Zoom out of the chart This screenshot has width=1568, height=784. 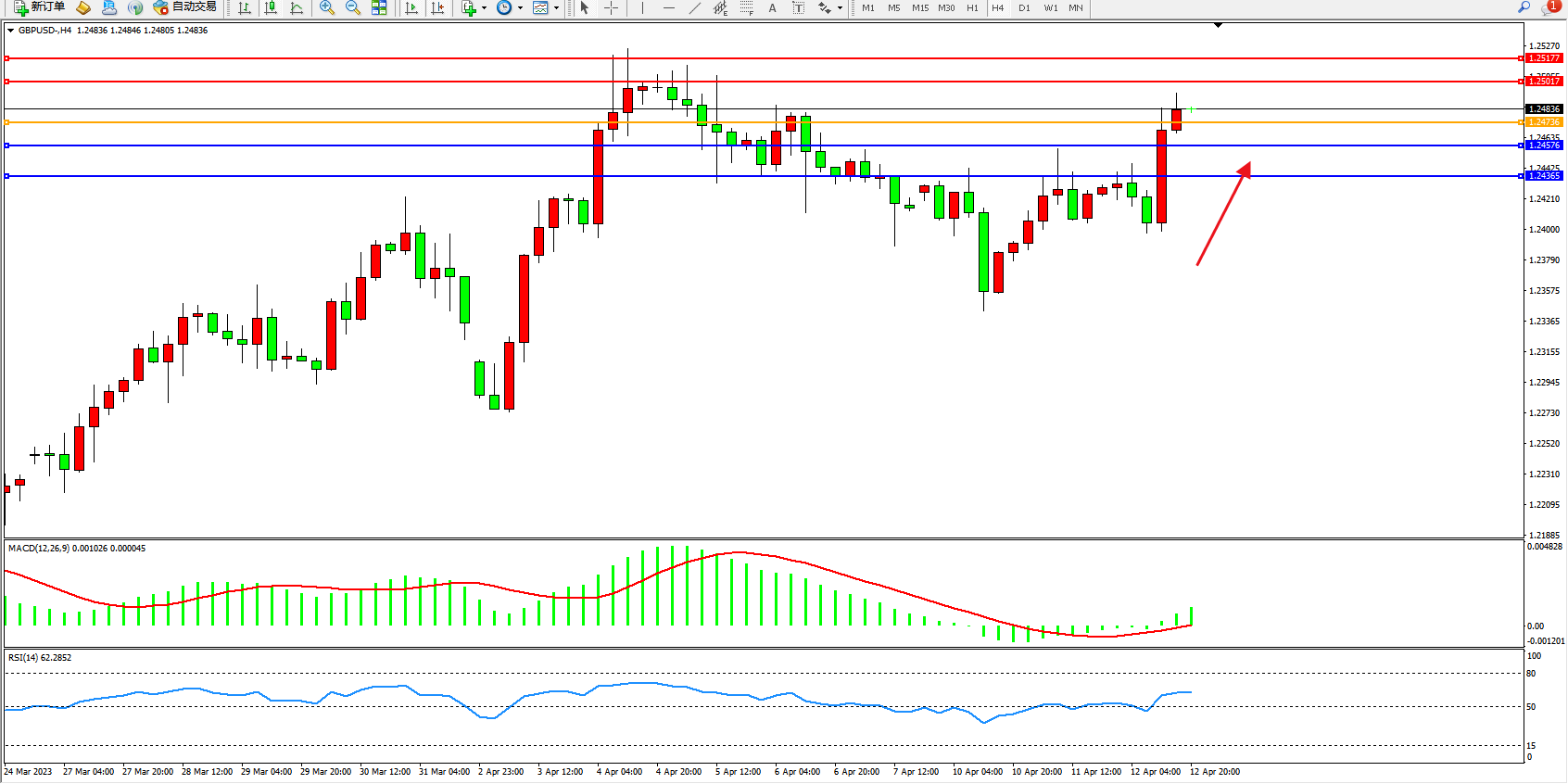(353, 7)
